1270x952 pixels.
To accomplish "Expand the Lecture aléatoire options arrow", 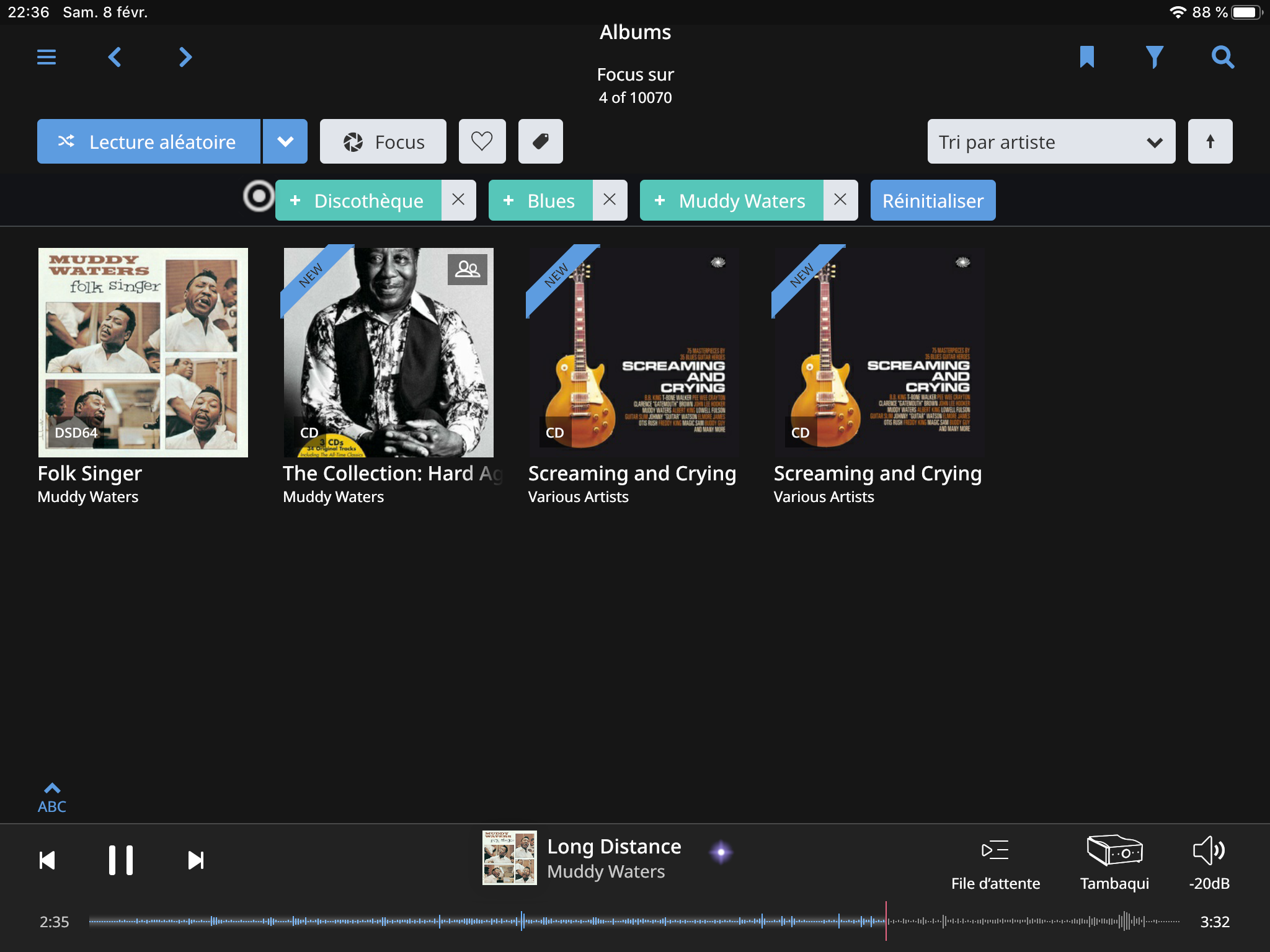I will pyautogui.click(x=285, y=141).
